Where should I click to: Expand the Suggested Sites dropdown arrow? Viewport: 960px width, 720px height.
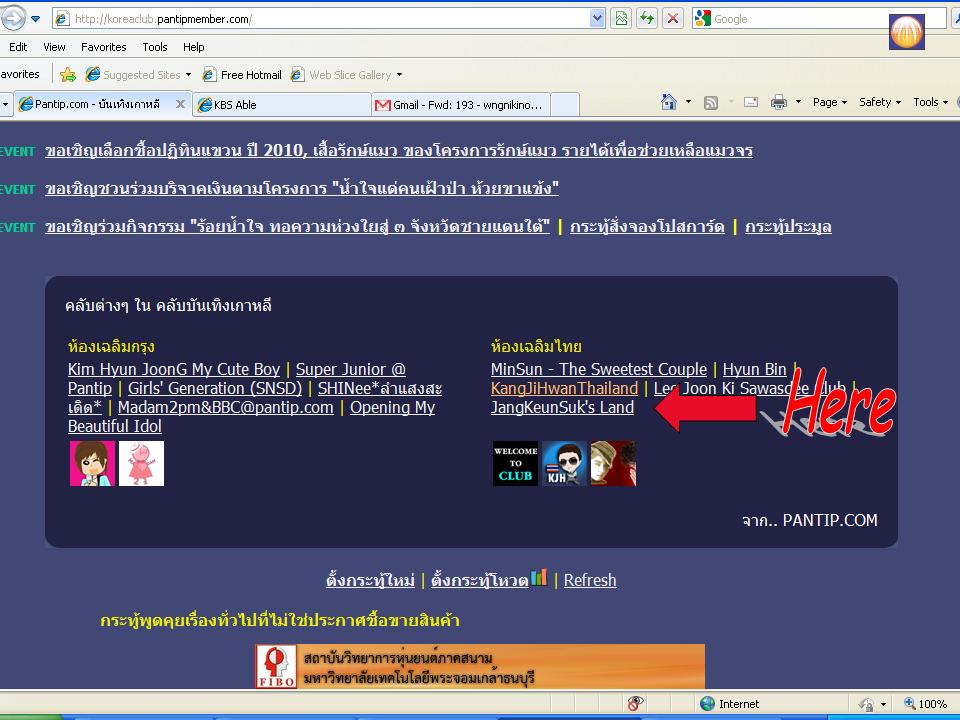(189, 75)
